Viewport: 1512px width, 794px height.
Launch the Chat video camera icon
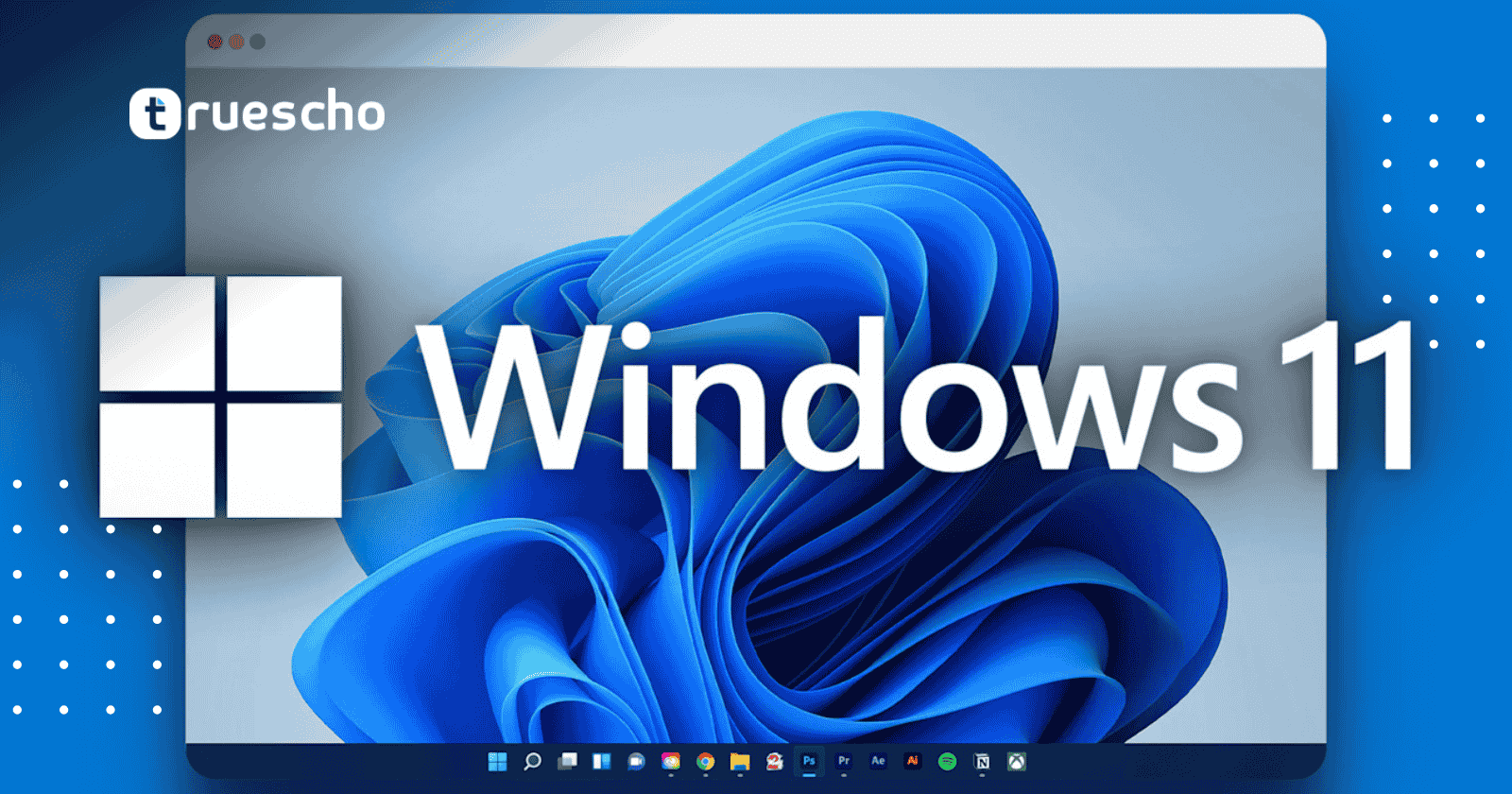pos(636,762)
